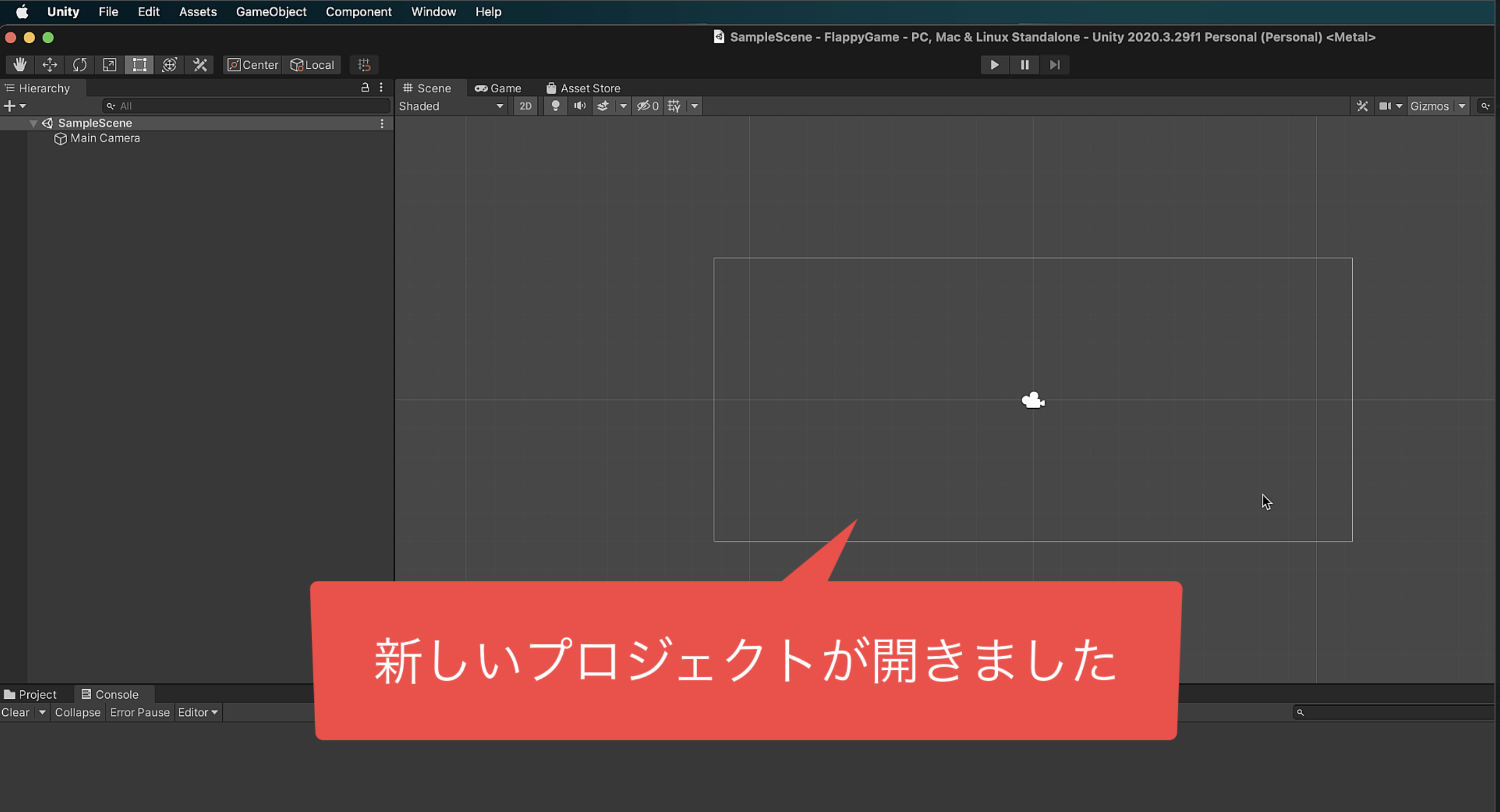Open the Asset Store tab
The height and width of the screenshot is (812, 1500).
pos(583,88)
